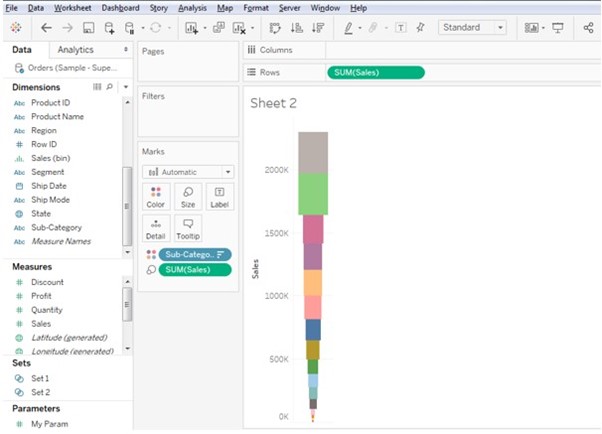Screen dimensions: 602x434
Task: Open the show/hide cards dropdown arrow
Action: click(543, 28)
